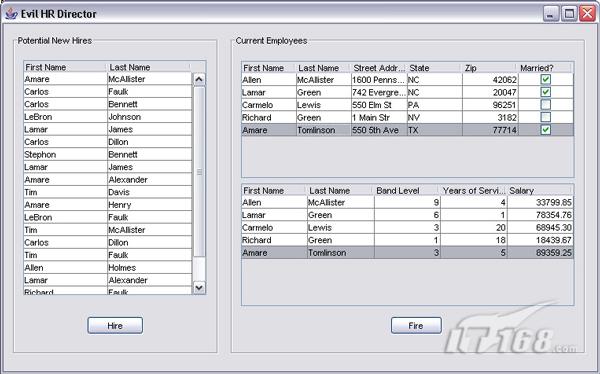Click the Band Level column header
The width and height of the screenshot is (600, 374).
click(x=407, y=190)
